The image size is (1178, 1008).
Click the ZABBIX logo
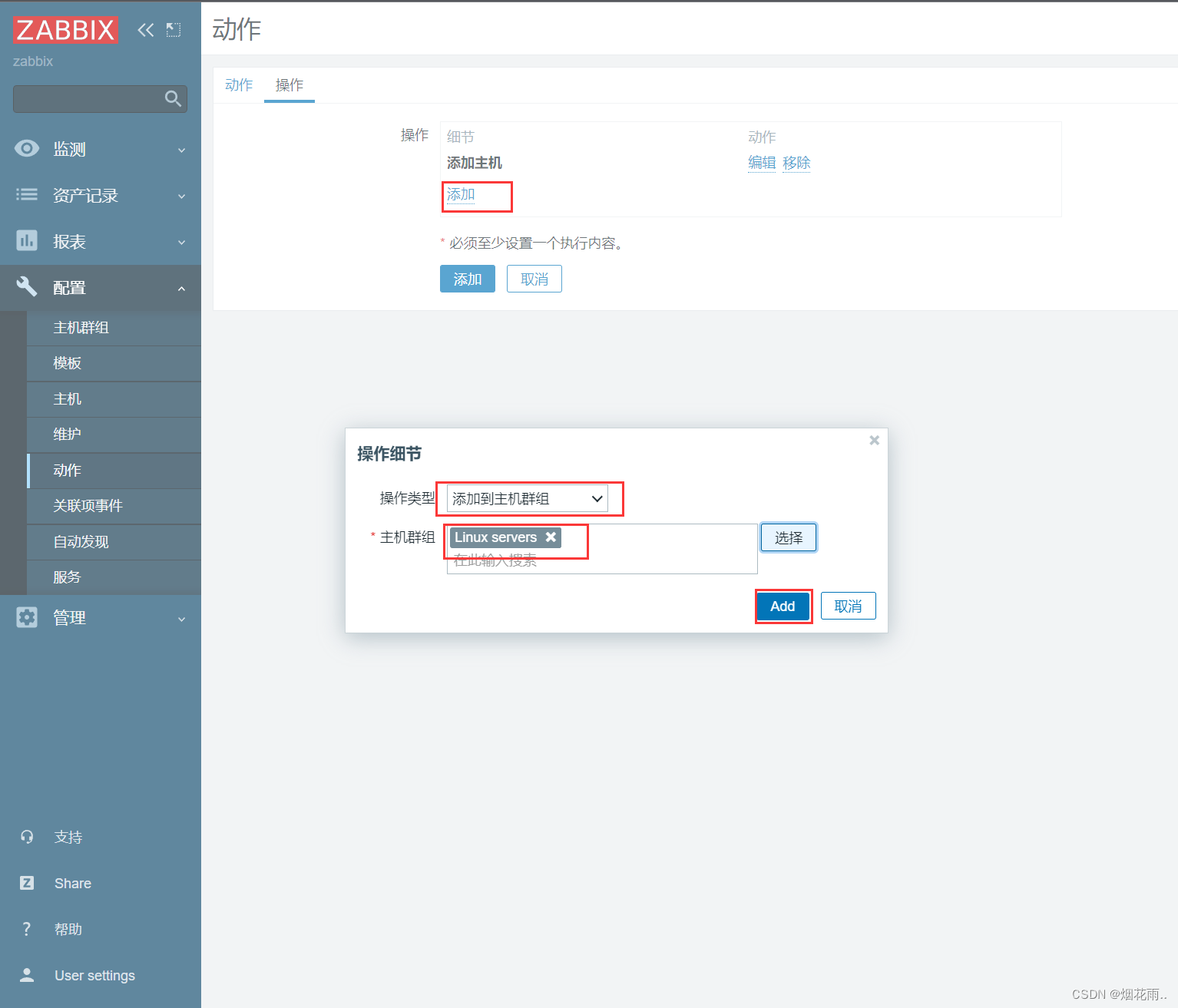click(65, 30)
